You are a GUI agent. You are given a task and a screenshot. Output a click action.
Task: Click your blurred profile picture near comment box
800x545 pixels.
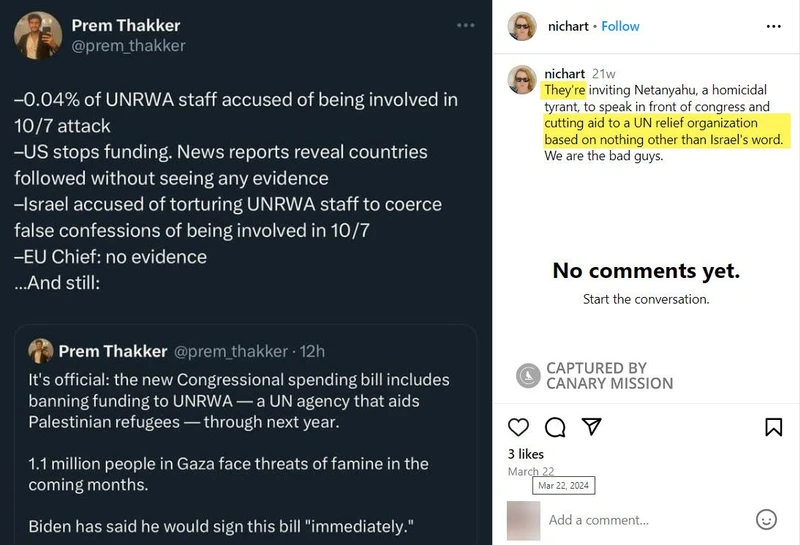click(x=523, y=520)
